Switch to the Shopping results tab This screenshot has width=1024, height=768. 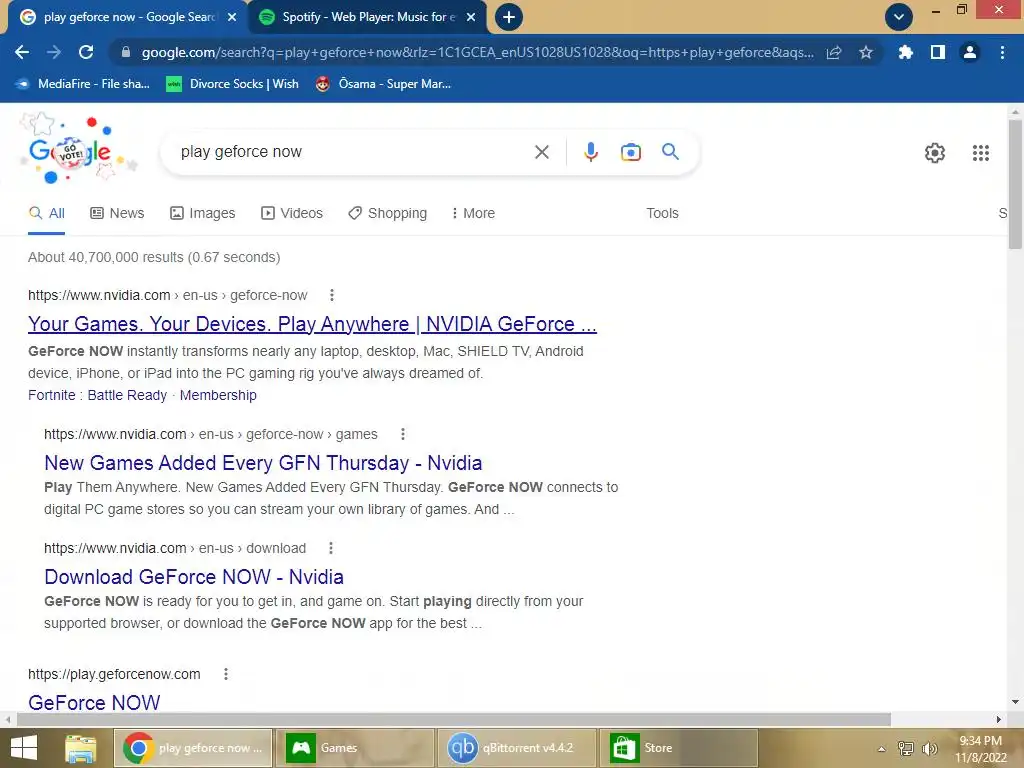[387, 214]
